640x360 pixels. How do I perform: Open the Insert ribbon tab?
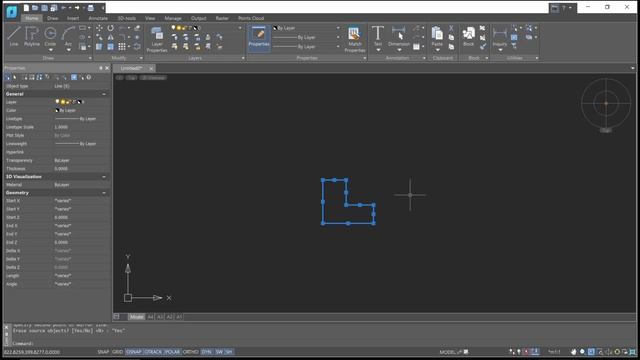(x=73, y=18)
